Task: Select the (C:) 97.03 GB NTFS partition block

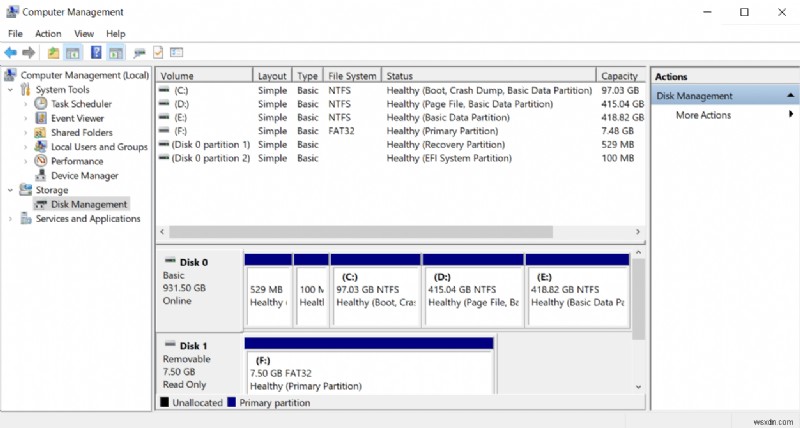Action: pyautogui.click(x=376, y=291)
